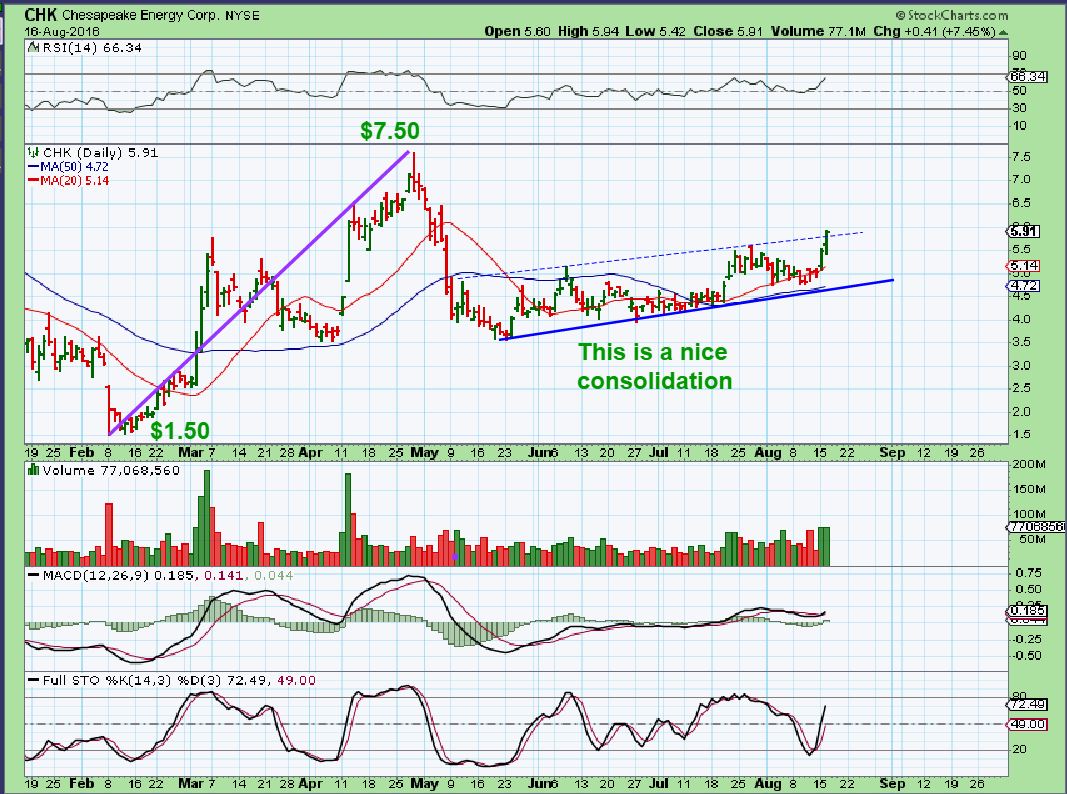Viewport: 1067px width, 794px height.
Task: Click the 200M volume axis label
Action: 1029,464
